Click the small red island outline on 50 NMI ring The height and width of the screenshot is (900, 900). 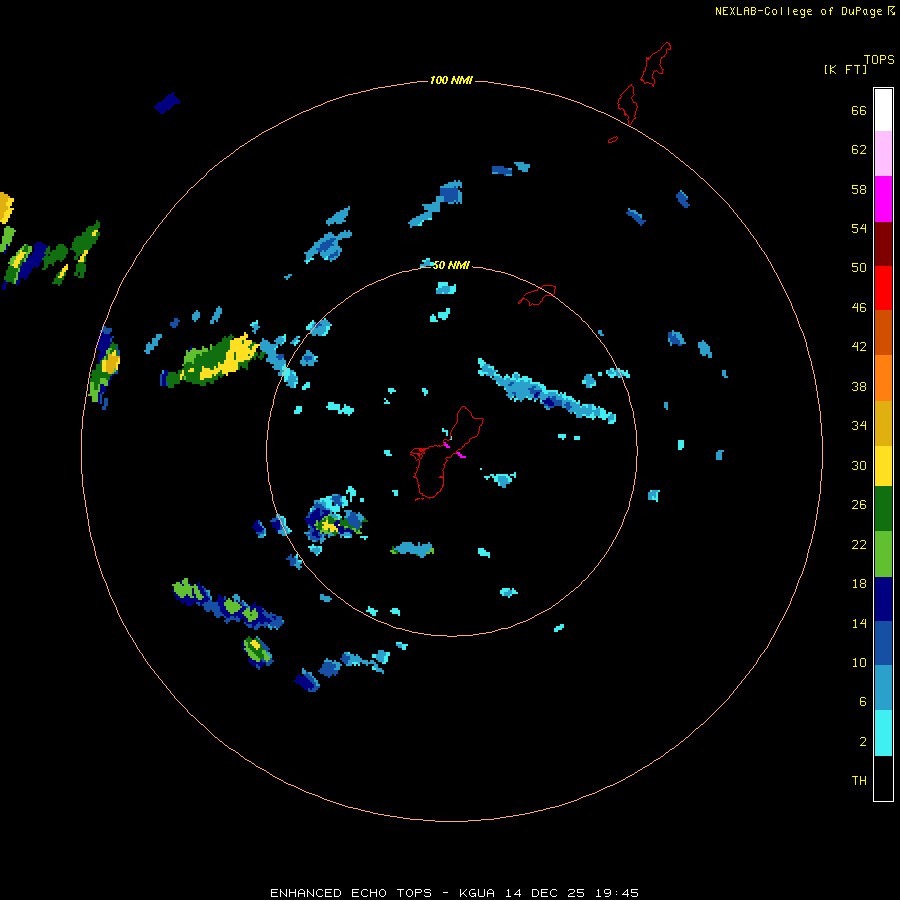537,295
